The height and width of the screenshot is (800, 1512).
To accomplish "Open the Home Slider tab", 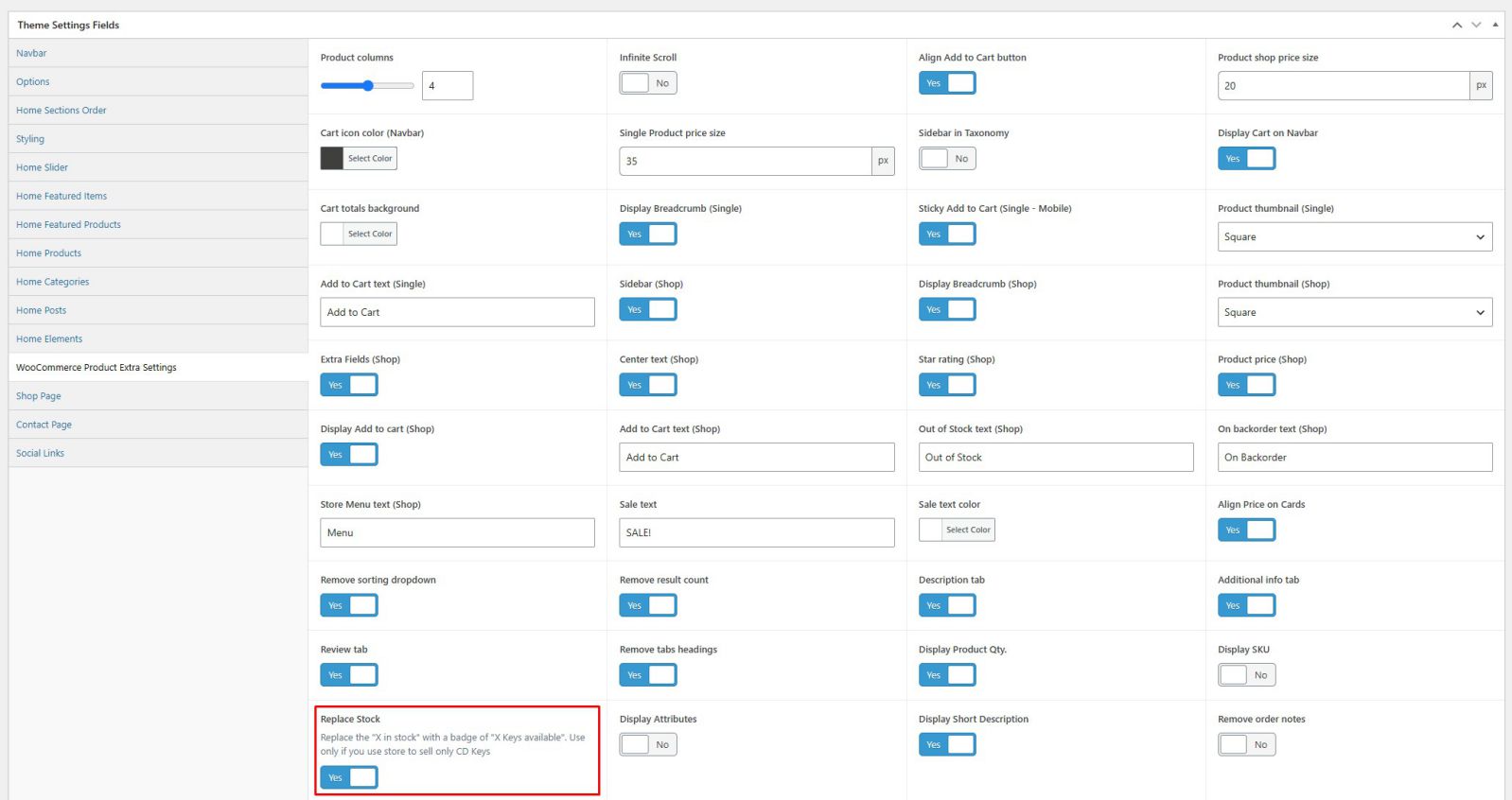I will point(158,167).
